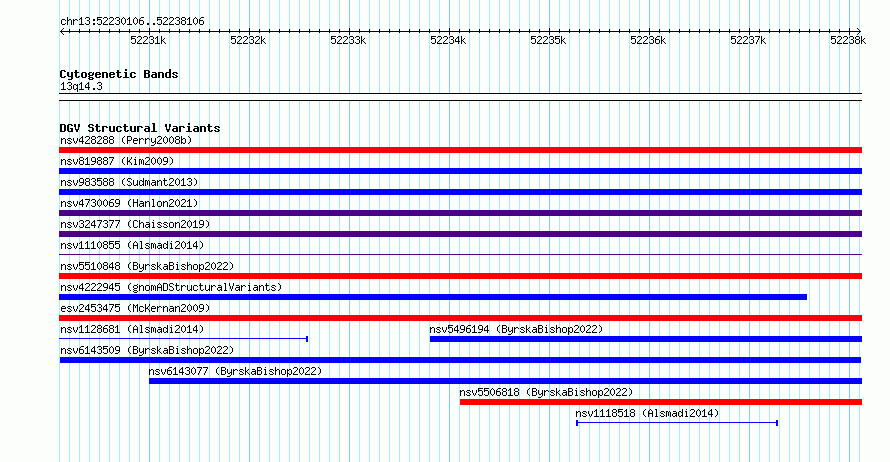This screenshot has height=462, width=890.
Task: Click the 52231k ruler position
Action: (148, 40)
